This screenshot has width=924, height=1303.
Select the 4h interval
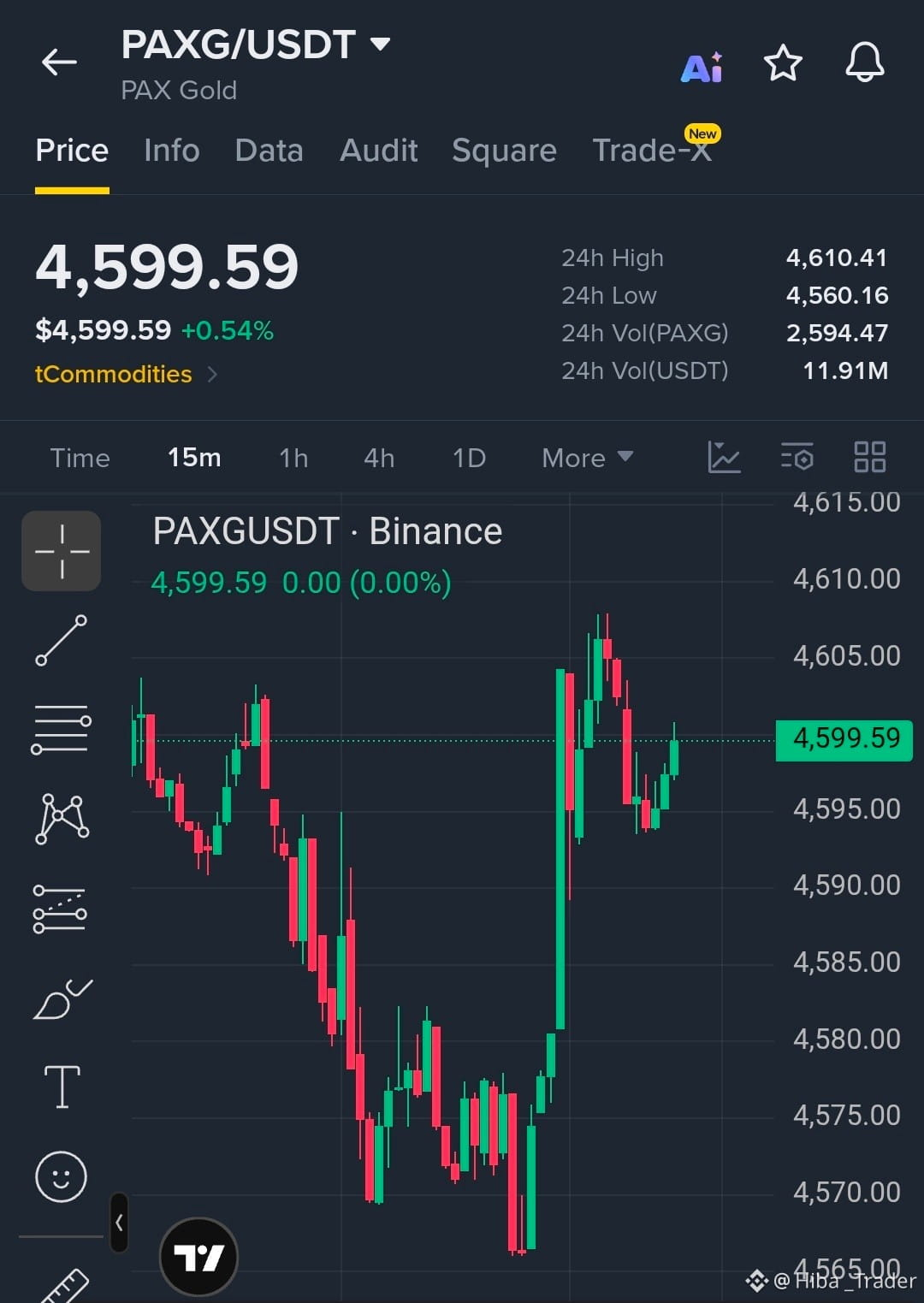pyautogui.click(x=379, y=458)
